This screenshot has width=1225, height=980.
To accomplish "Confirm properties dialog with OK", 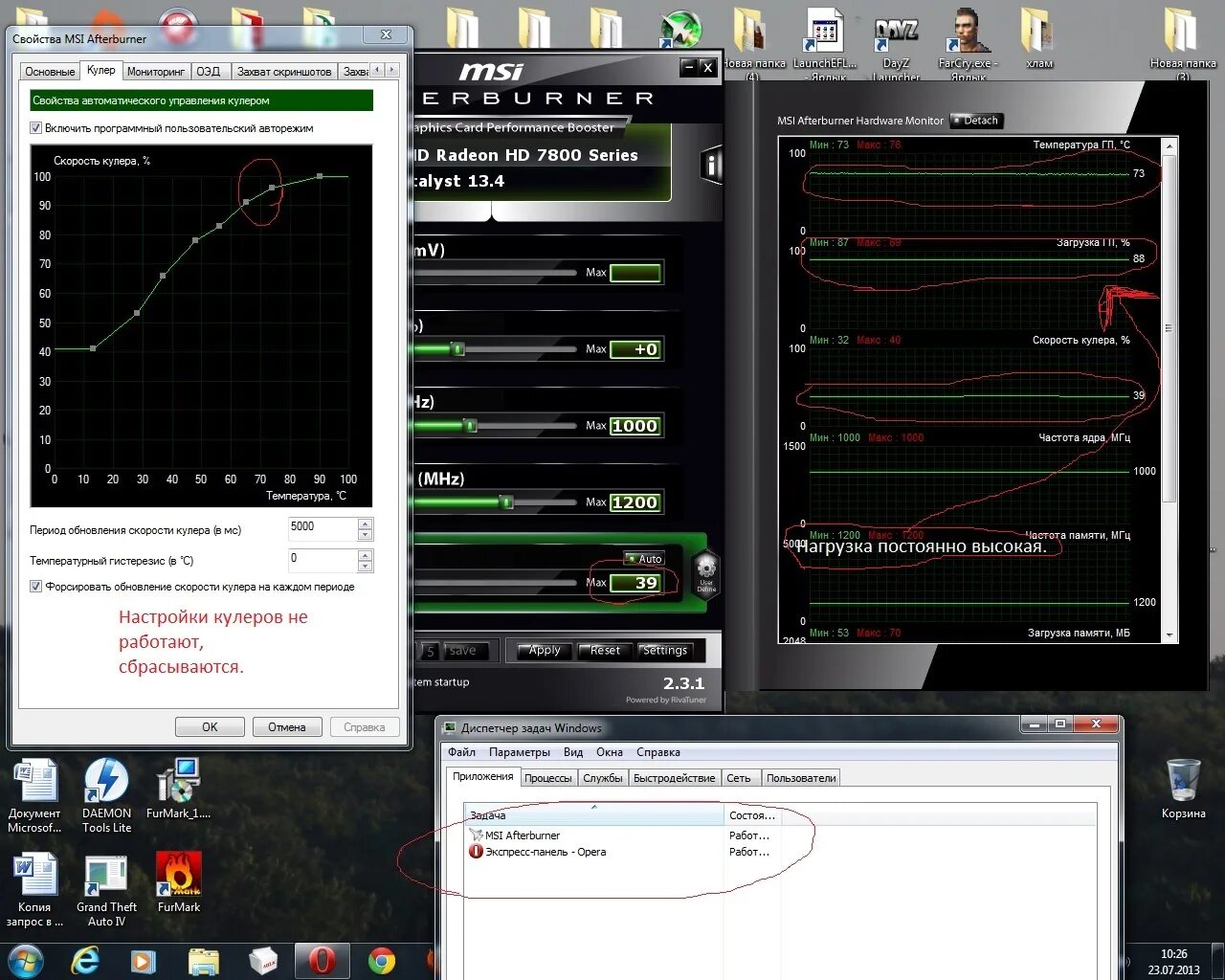I will click(210, 727).
